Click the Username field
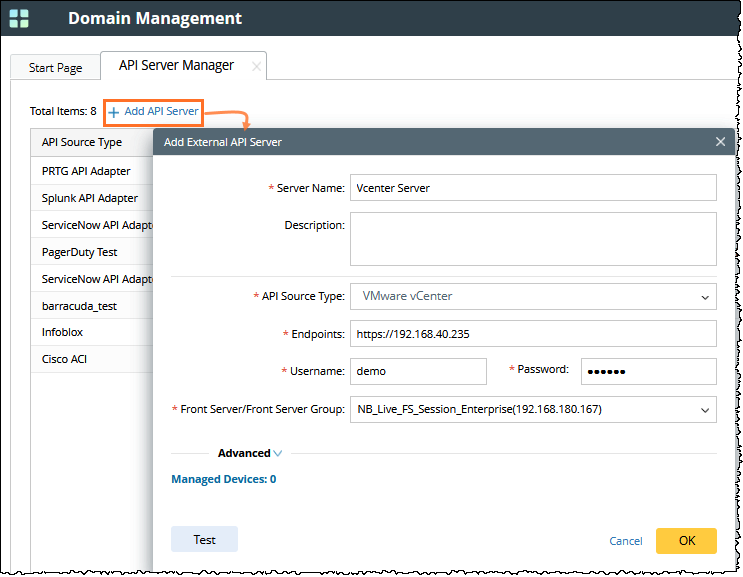The width and height of the screenshot is (743, 577). 418,371
